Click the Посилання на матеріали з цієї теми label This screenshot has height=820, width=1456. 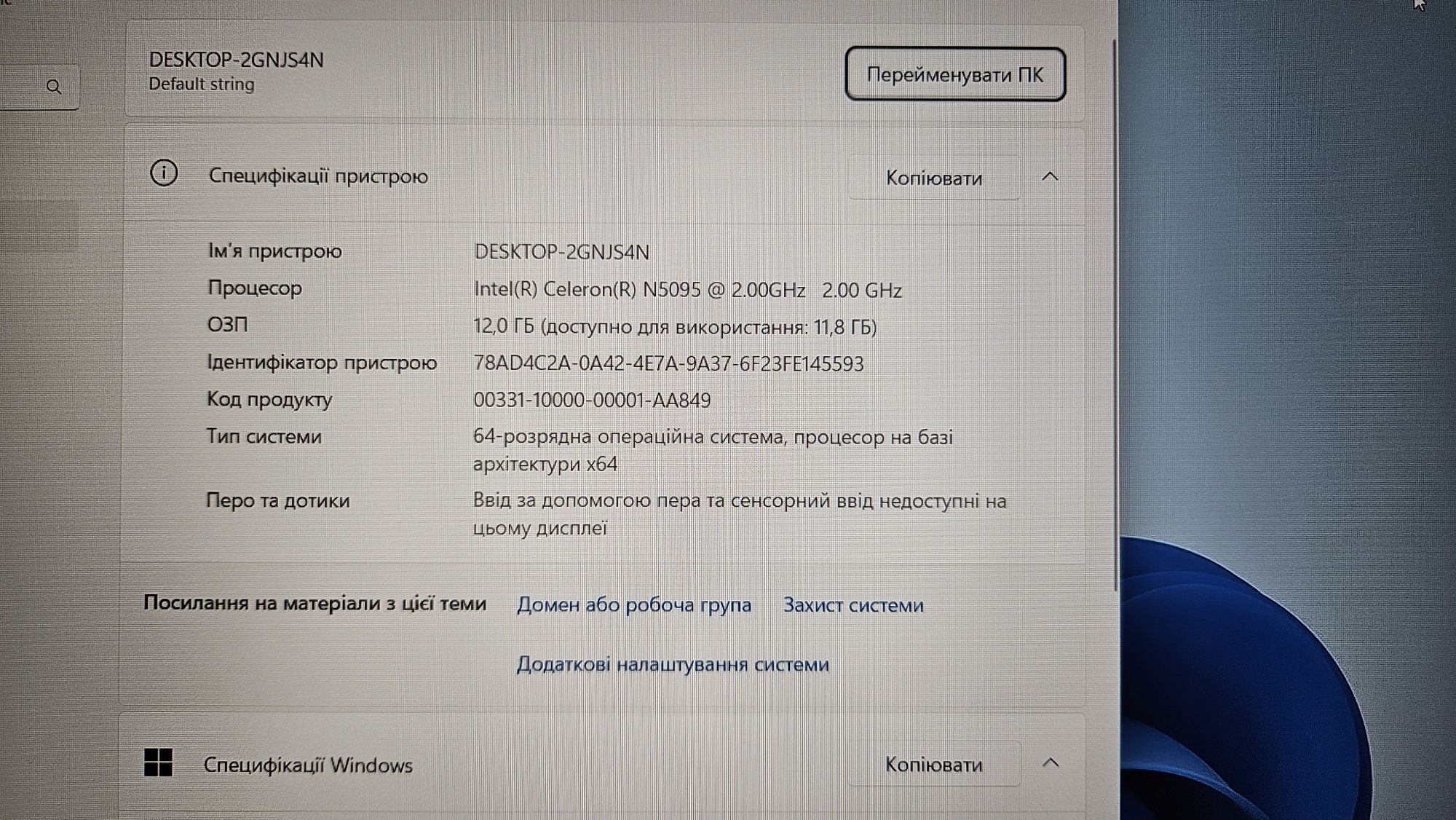point(314,603)
